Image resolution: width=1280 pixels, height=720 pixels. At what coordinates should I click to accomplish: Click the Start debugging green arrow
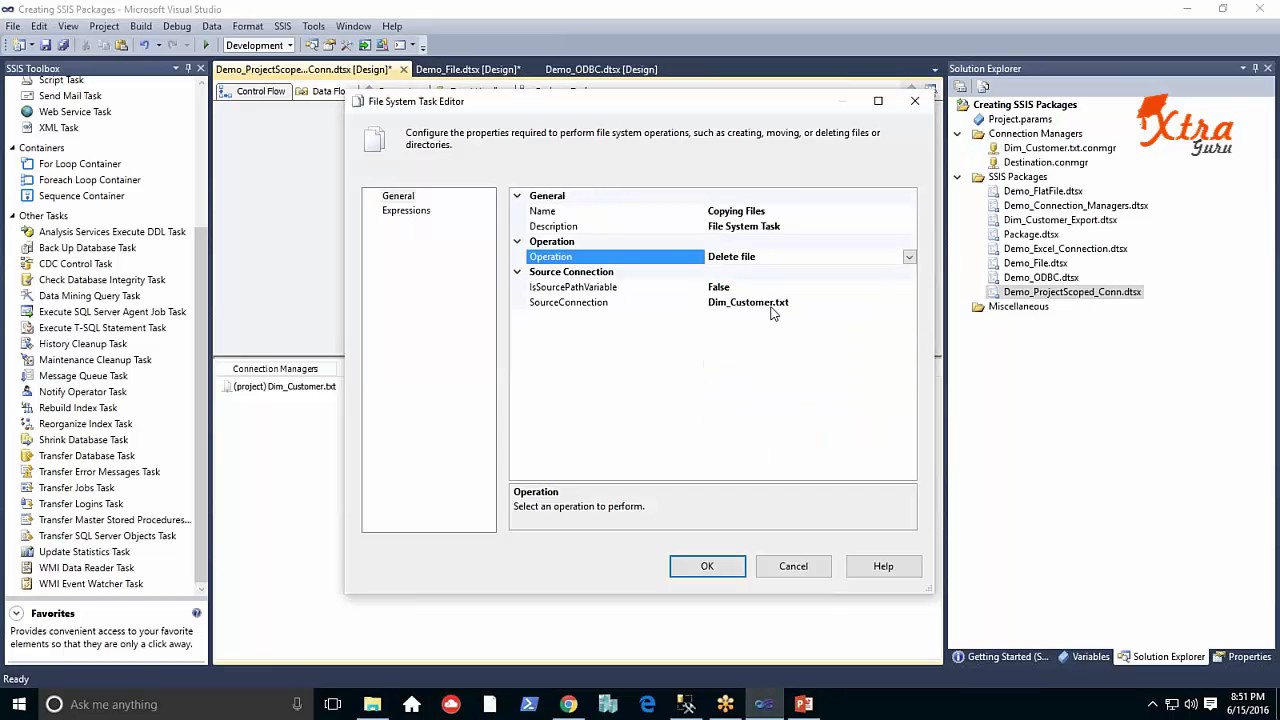pos(206,45)
